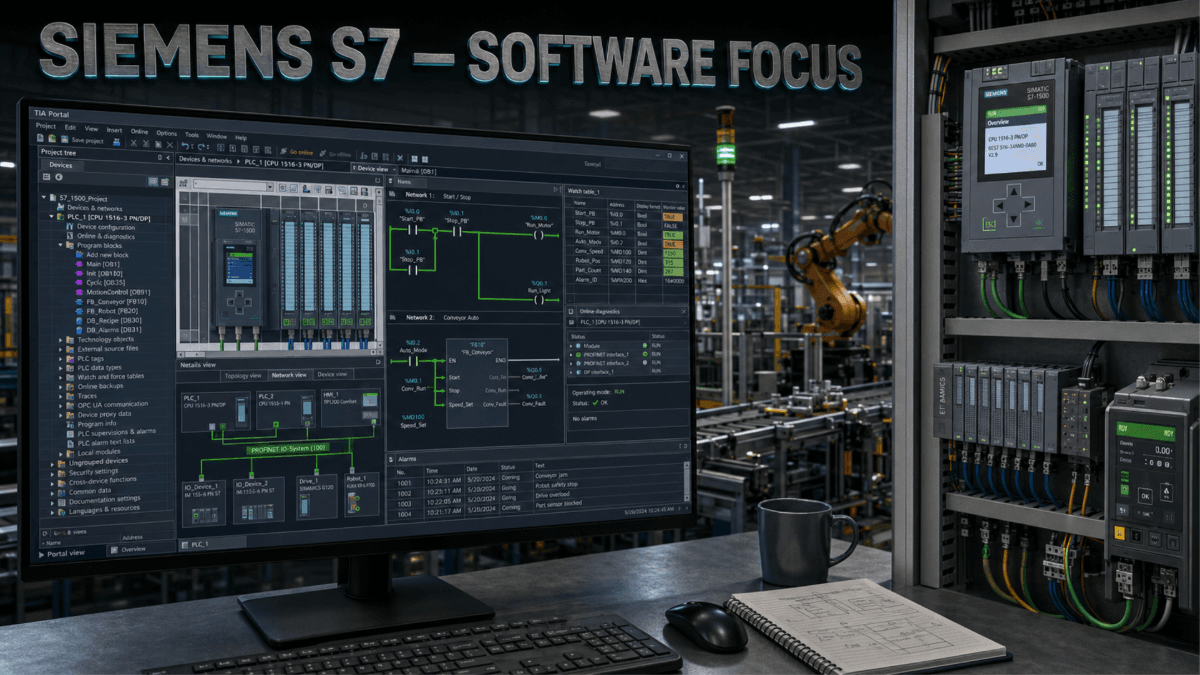Select the Drive_1 SINAMICS G120 device
The width and height of the screenshot is (1200, 675).
tap(317, 497)
